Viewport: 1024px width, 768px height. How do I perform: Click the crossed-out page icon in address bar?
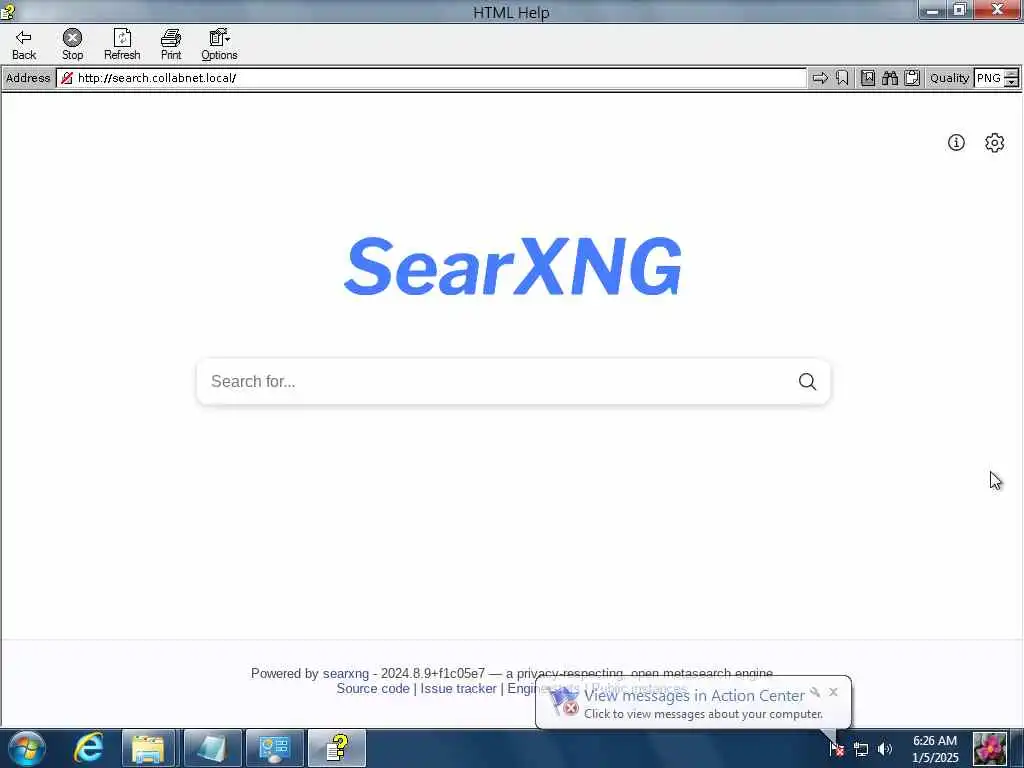(67, 78)
